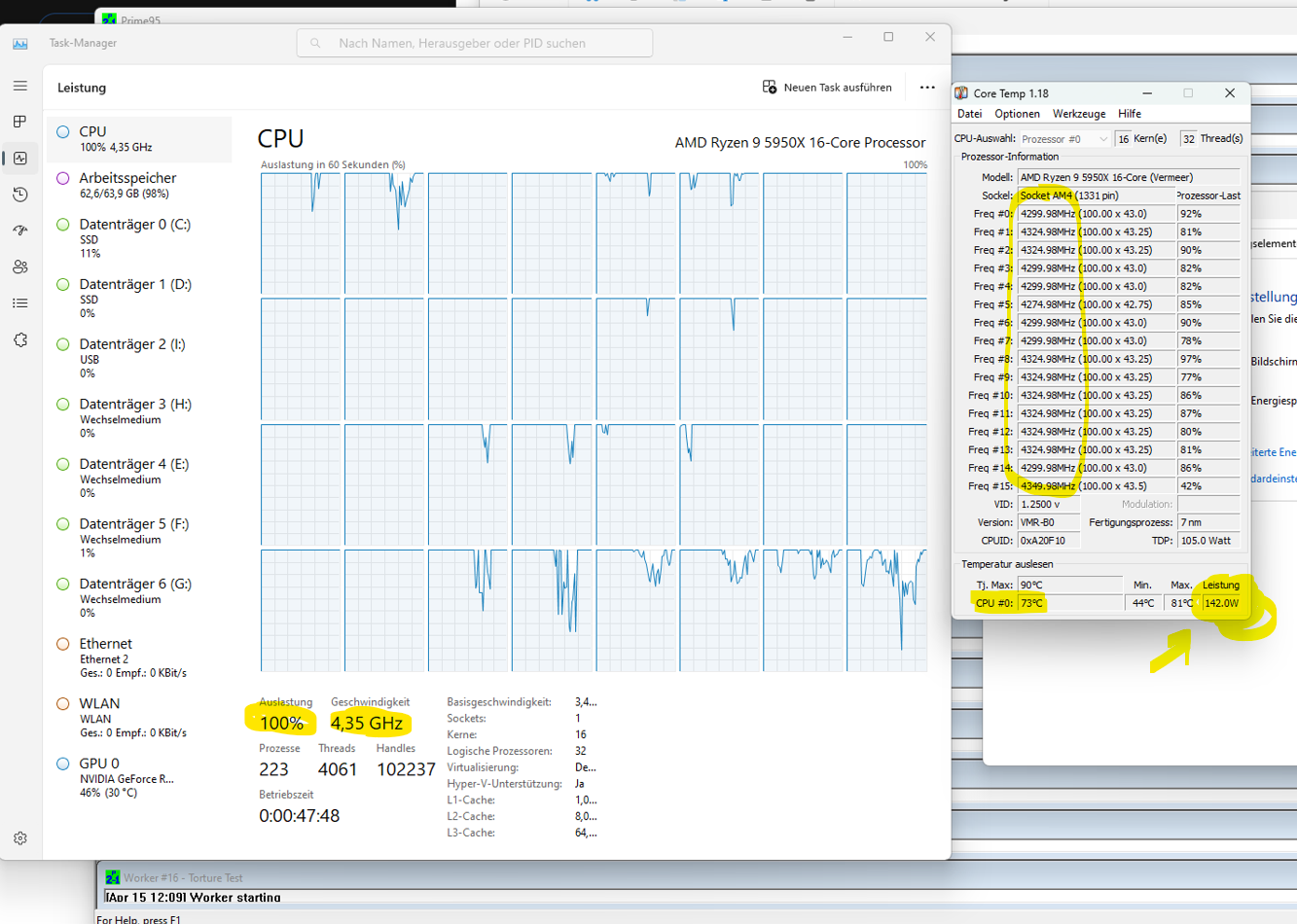Click the Worker #16 window's Prime95 icon
The image size is (1297, 924).
(x=114, y=877)
